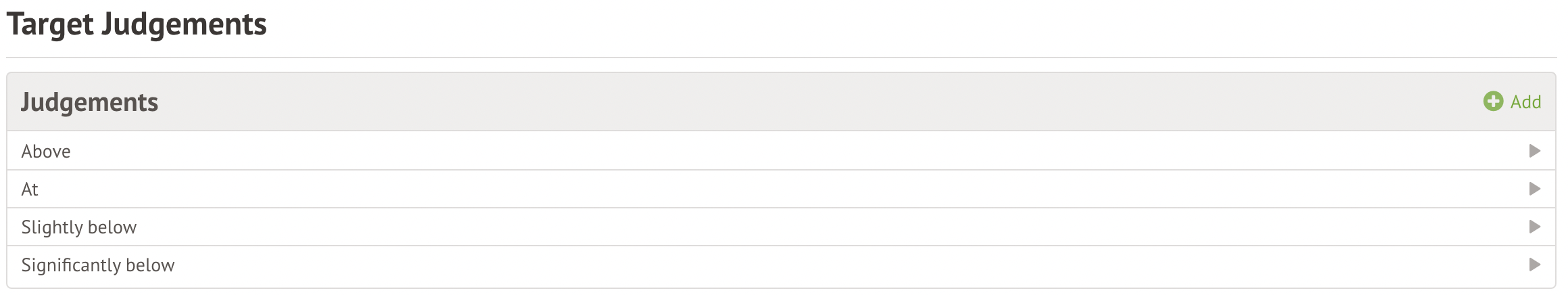
Task: Click the triangle icon in Slightly below row
Action: 1534,227
